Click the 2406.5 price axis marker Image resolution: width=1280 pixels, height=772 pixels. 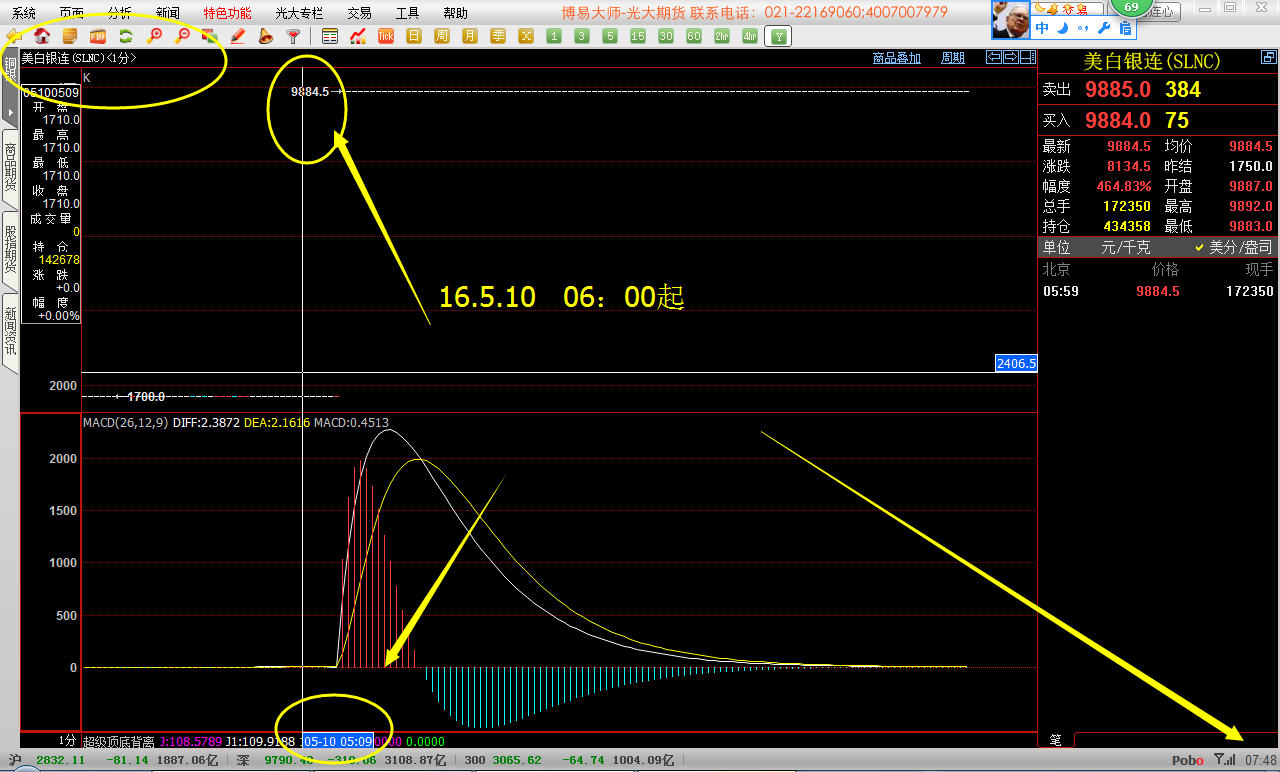point(1016,364)
